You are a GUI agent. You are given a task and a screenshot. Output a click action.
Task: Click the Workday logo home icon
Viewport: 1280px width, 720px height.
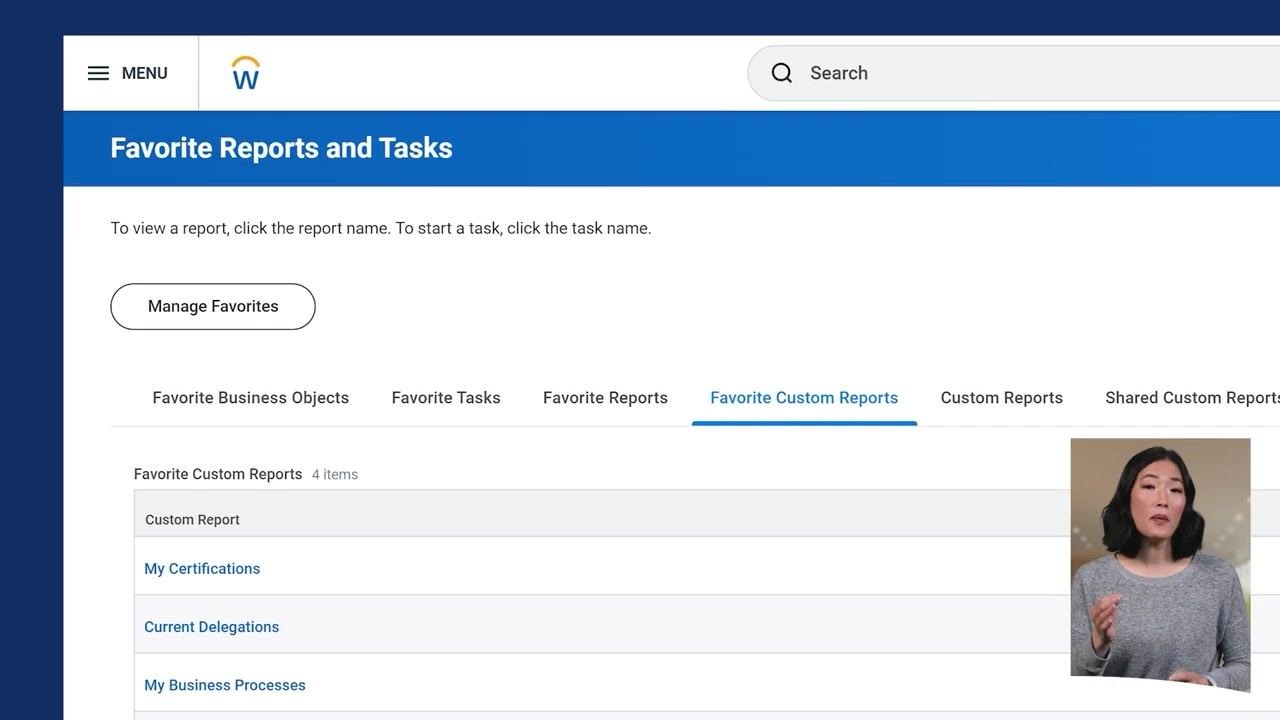tap(246, 73)
